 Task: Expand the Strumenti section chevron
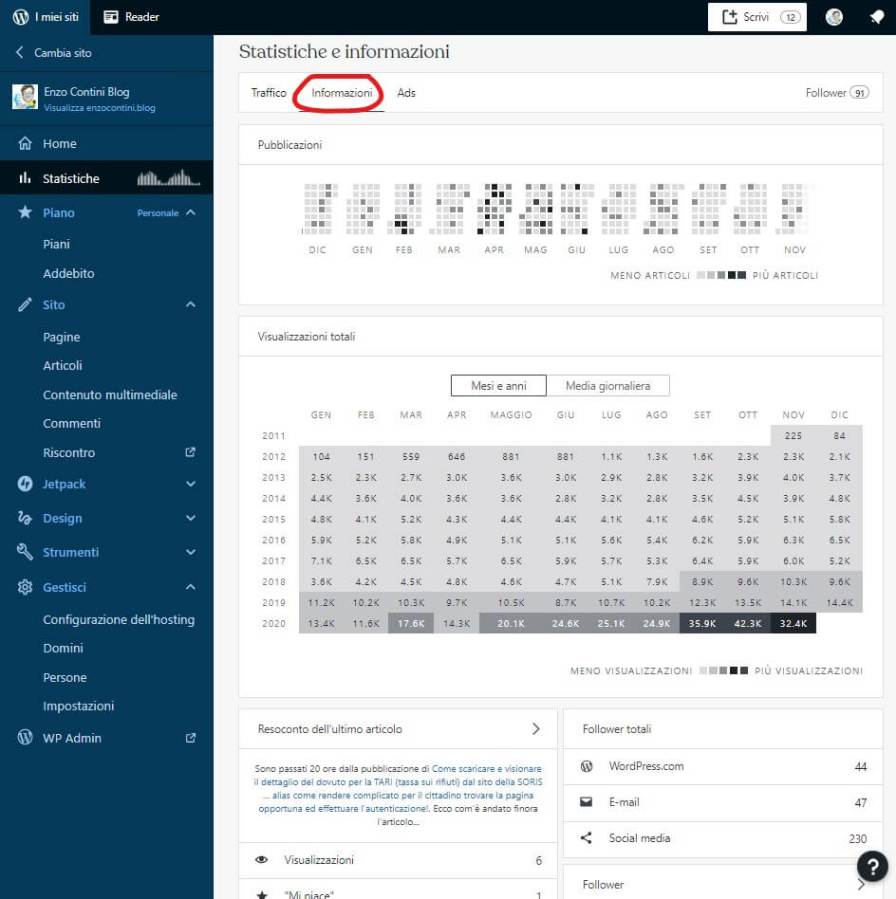click(x=191, y=552)
